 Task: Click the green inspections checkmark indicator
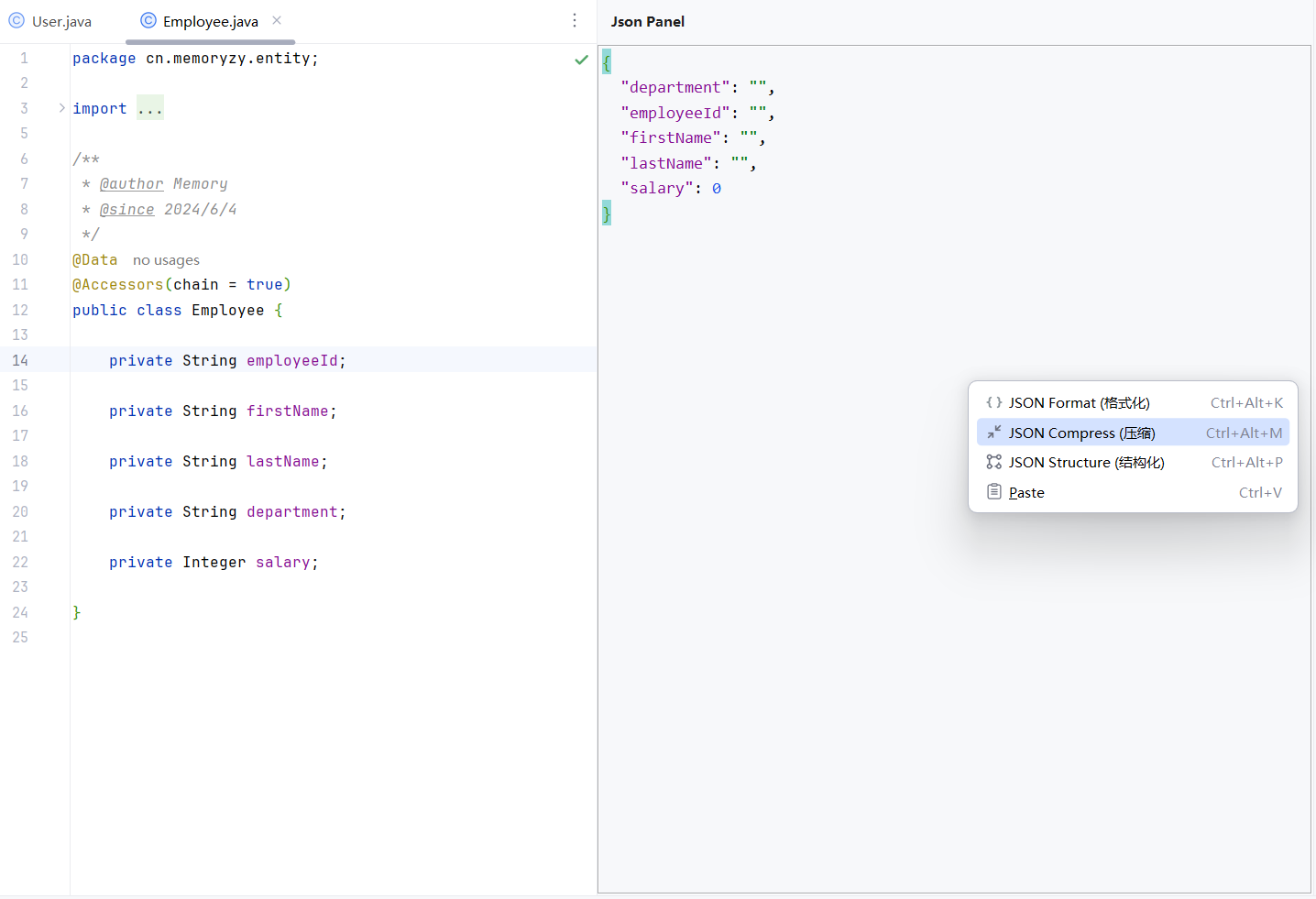[x=580, y=58]
